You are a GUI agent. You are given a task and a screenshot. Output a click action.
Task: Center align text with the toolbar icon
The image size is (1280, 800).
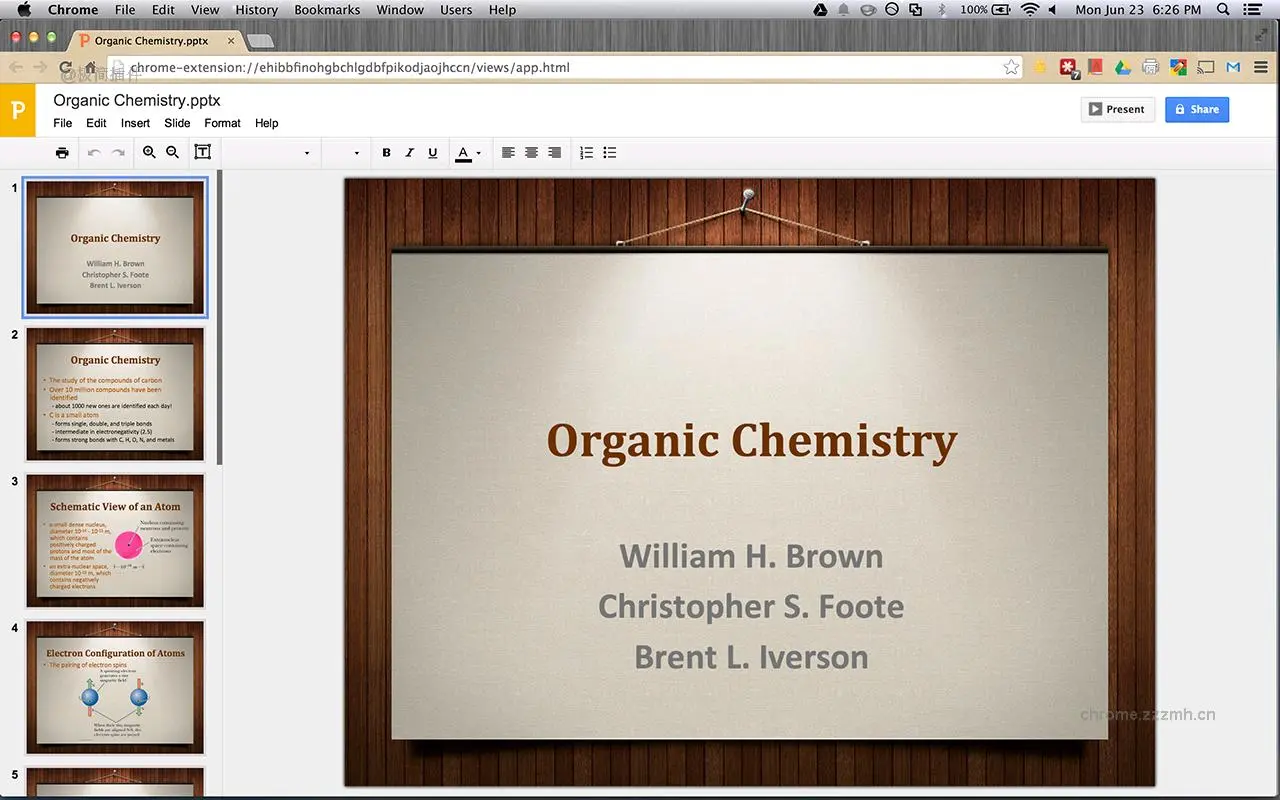click(531, 153)
